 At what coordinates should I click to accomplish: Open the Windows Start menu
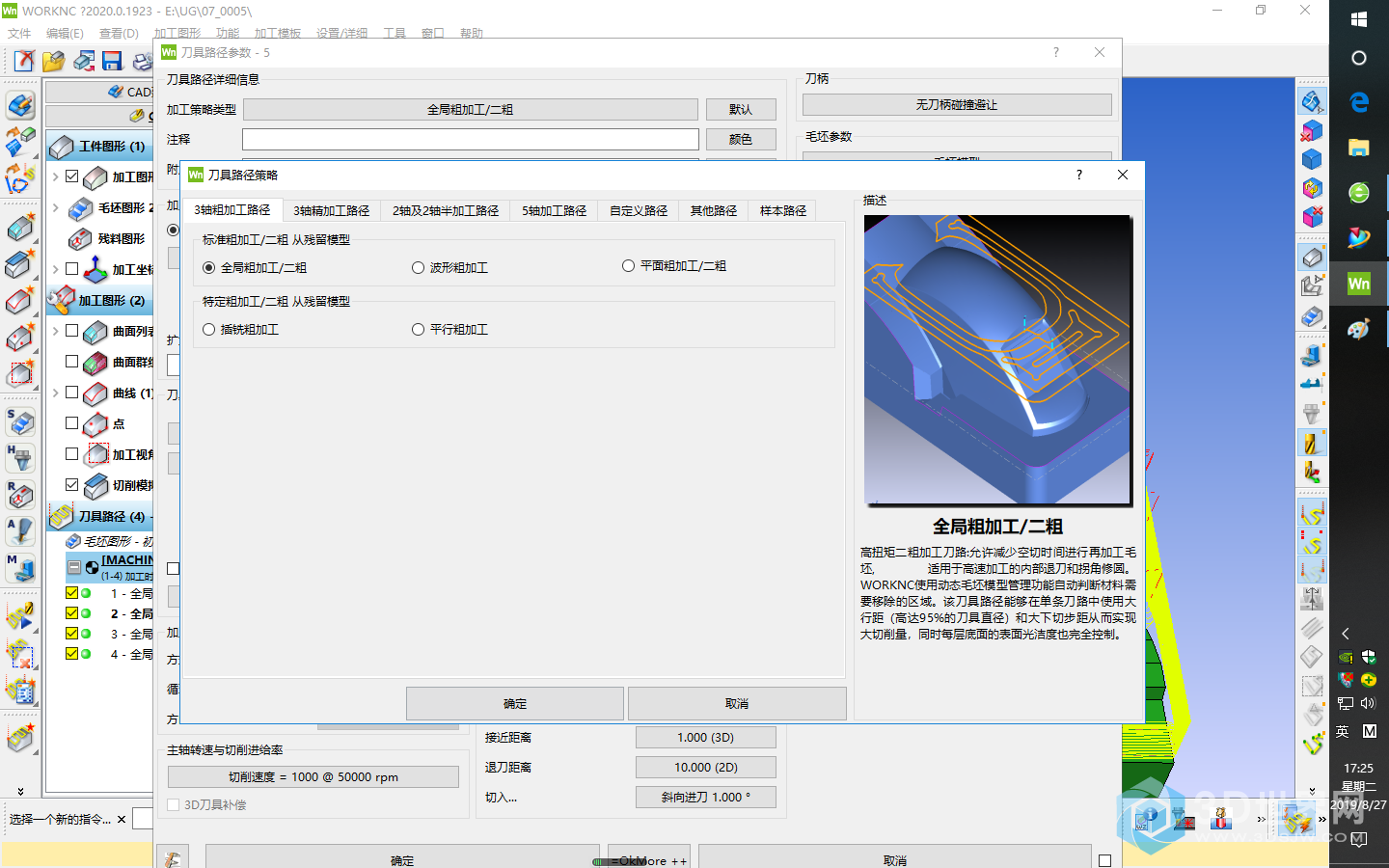pyautogui.click(x=1358, y=19)
